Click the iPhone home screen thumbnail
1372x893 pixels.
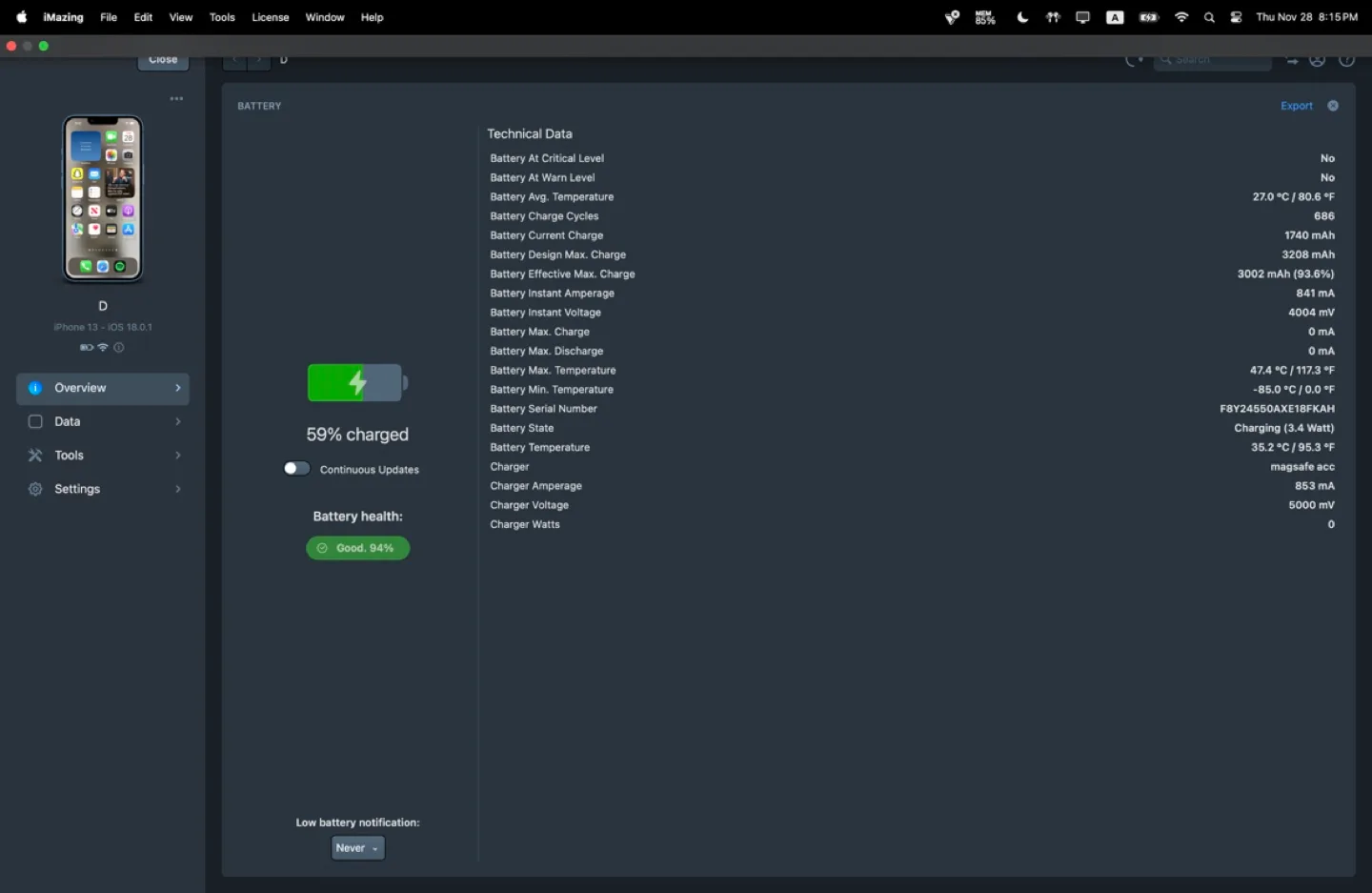(x=103, y=198)
